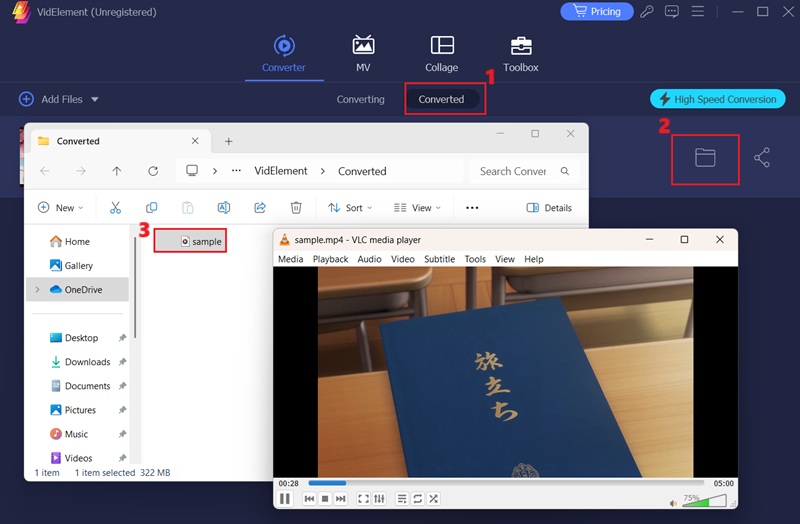
Task: Toggle VLC fullscreen mode
Action: (x=363, y=498)
